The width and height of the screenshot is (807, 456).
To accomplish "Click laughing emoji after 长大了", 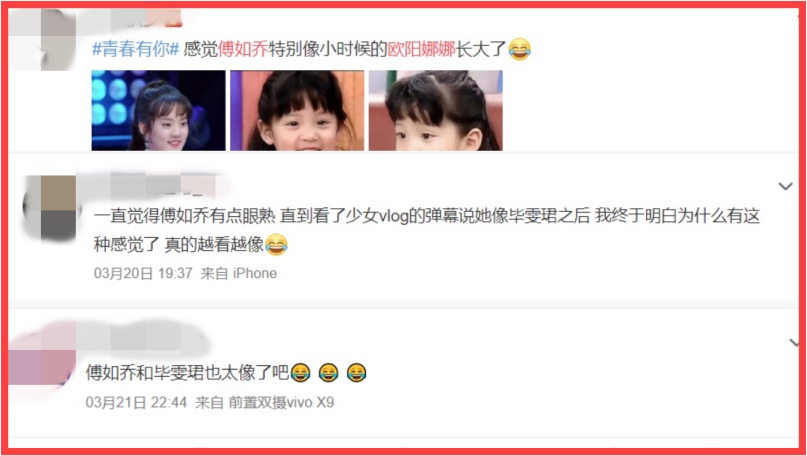I will [x=519, y=49].
